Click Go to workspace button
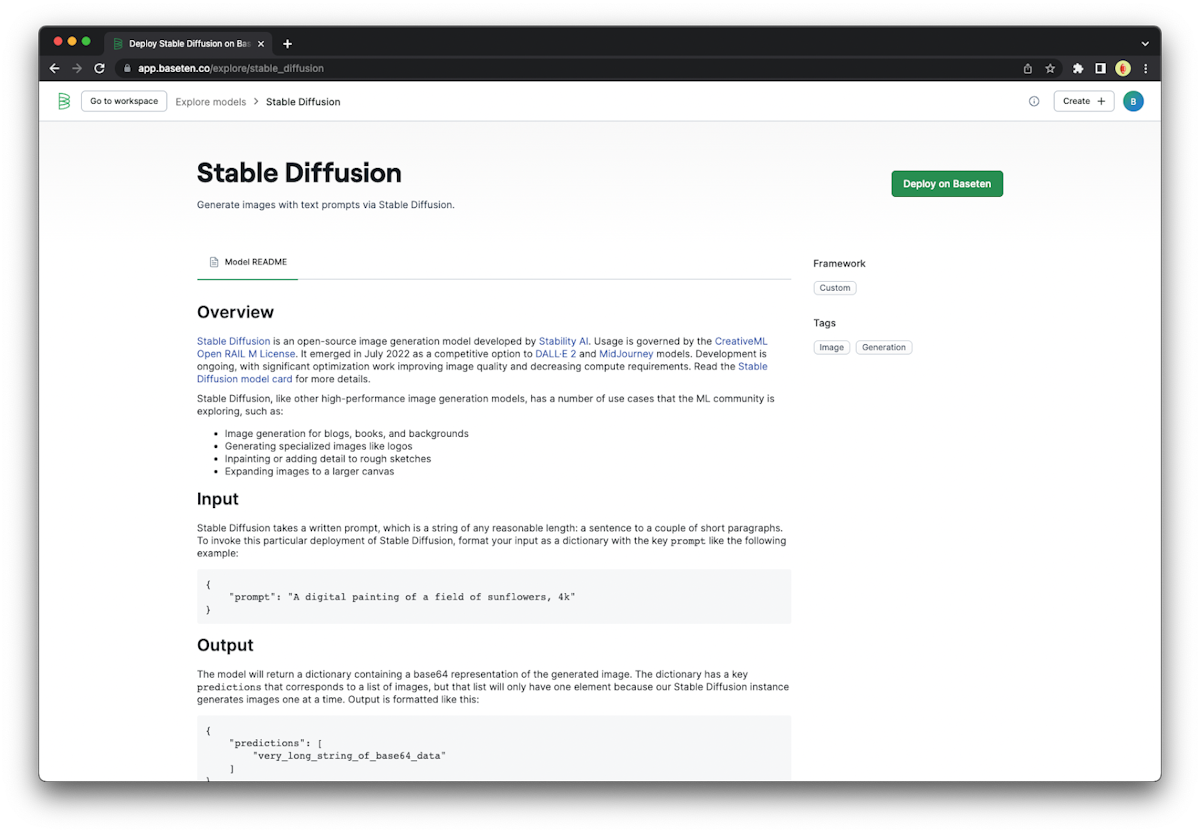1200x833 pixels. [x=124, y=101]
